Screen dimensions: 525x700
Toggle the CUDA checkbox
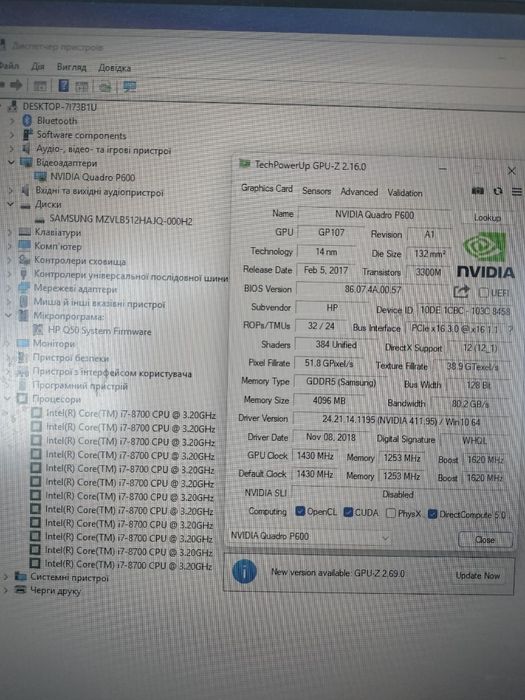point(348,512)
